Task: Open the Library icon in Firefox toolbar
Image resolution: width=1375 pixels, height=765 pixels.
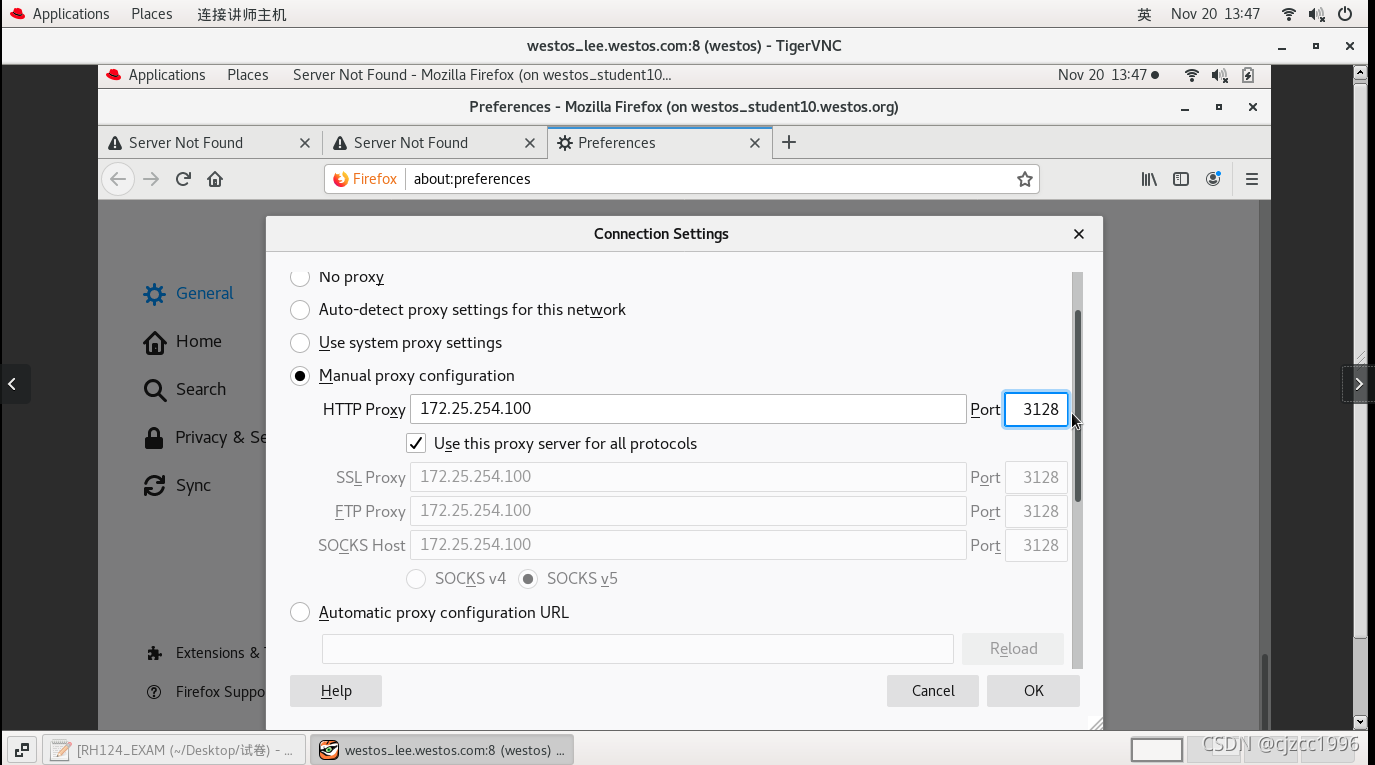Action: 1149,179
